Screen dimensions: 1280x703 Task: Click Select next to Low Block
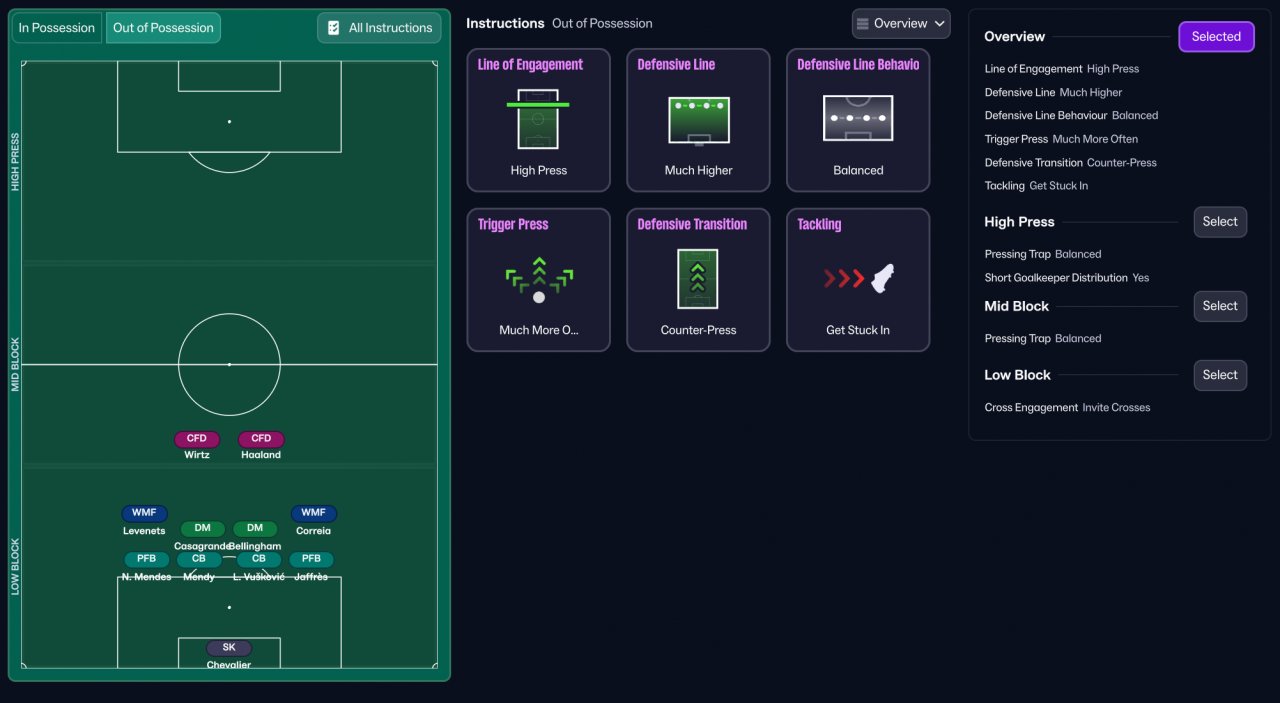click(1220, 375)
